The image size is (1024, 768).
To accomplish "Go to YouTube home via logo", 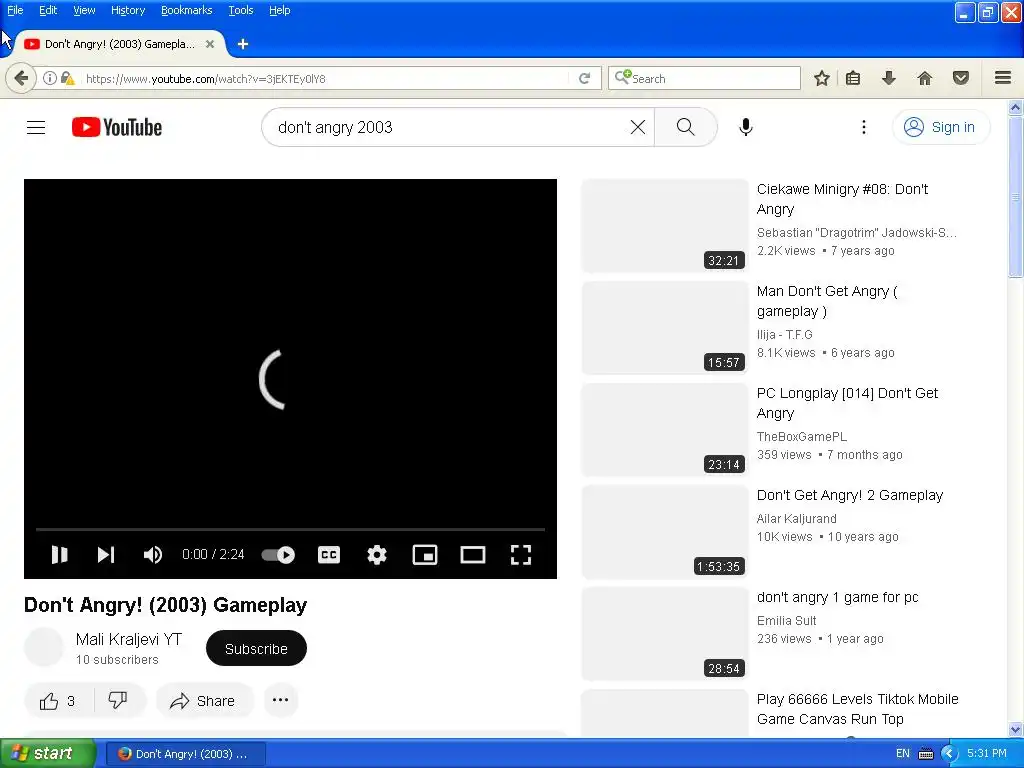I will tap(117, 127).
